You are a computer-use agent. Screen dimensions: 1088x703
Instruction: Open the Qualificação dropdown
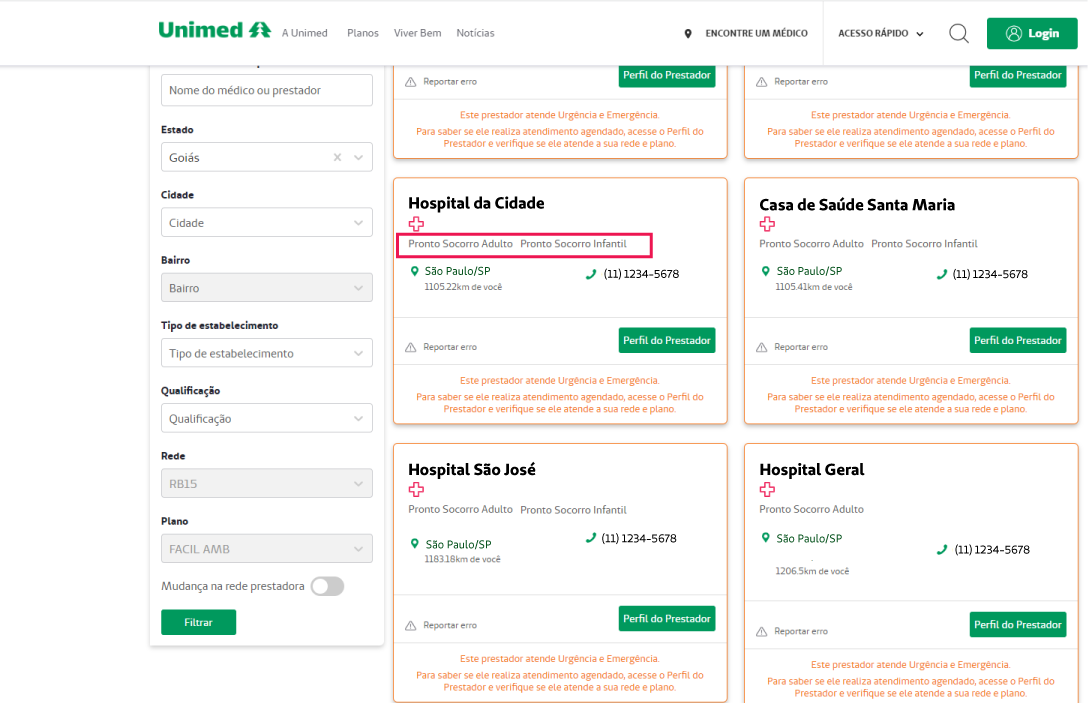click(266, 418)
